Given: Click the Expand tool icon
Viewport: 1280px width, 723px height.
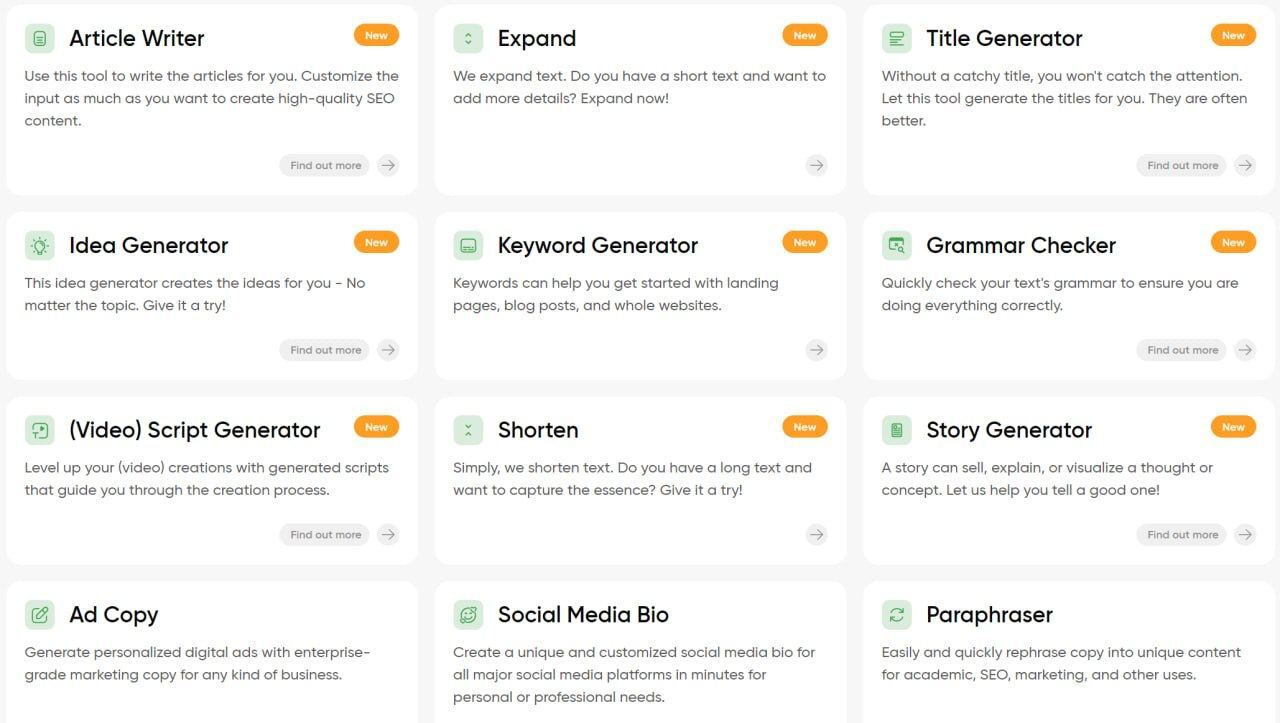Looking at the screenshot, I should coord(468,39).
